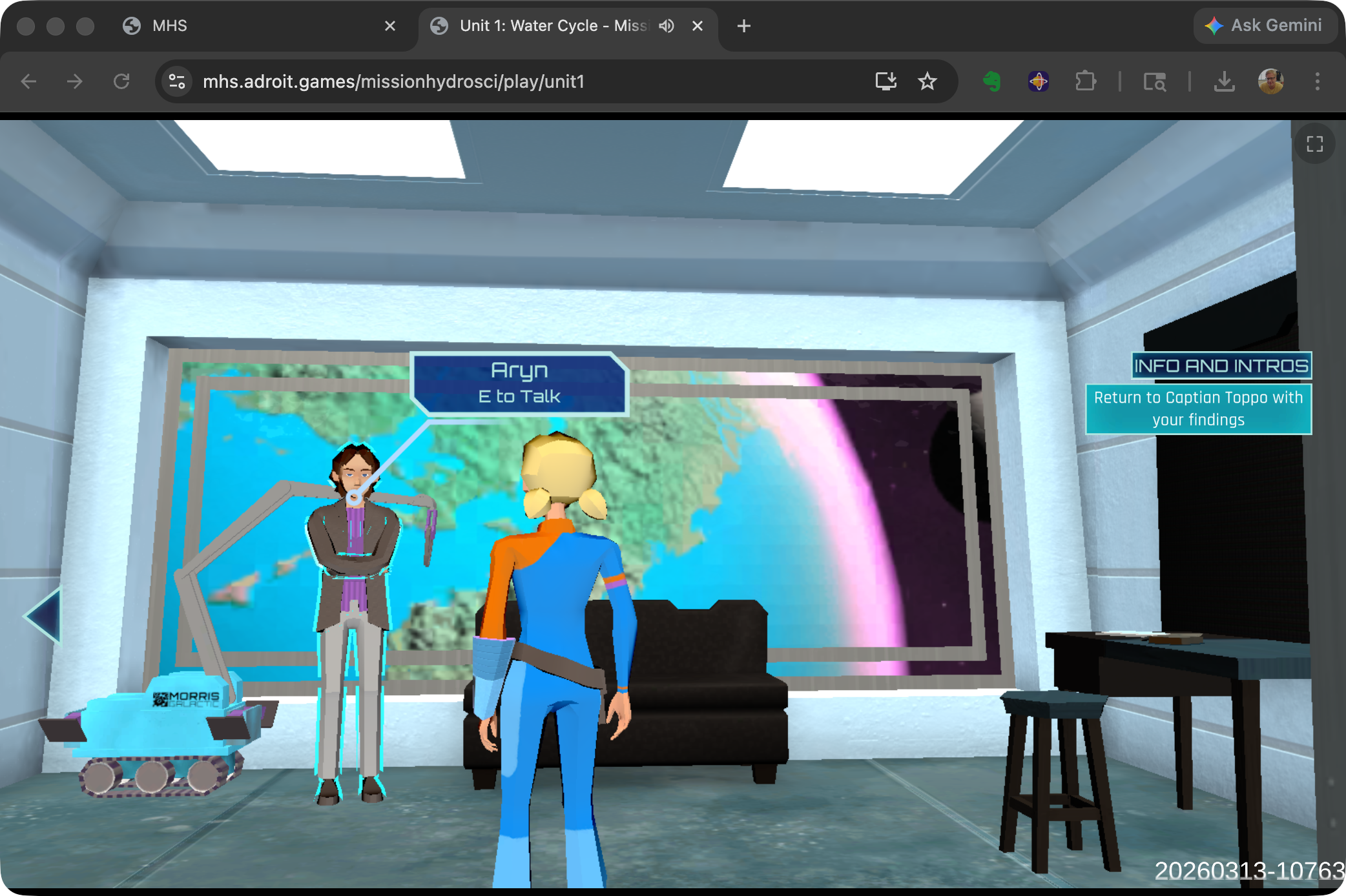Screen dimensions: 1346x896
Task: Click the install app icon in address bar
Action: (x=887, y=81)
